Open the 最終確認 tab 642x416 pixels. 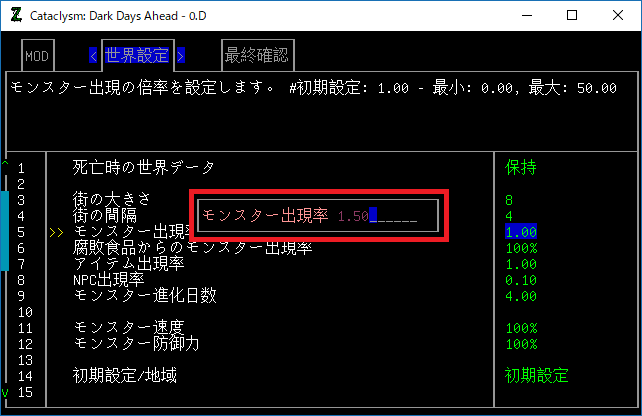click(x=258, y=55)
